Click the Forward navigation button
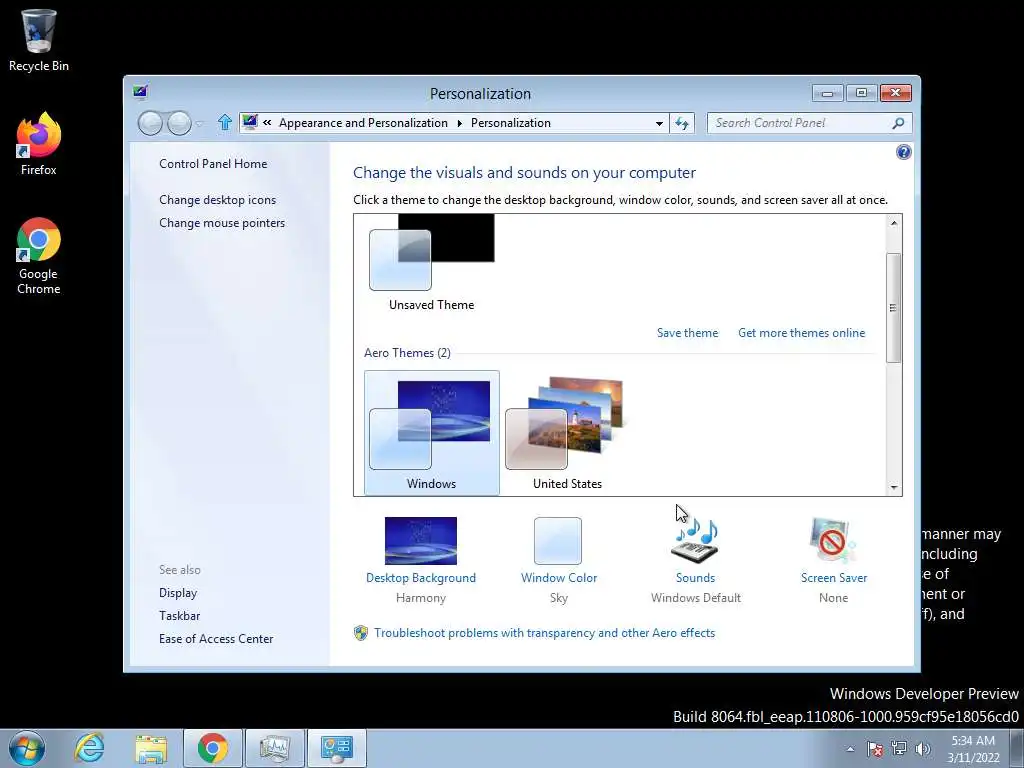 tap(180, 123)
